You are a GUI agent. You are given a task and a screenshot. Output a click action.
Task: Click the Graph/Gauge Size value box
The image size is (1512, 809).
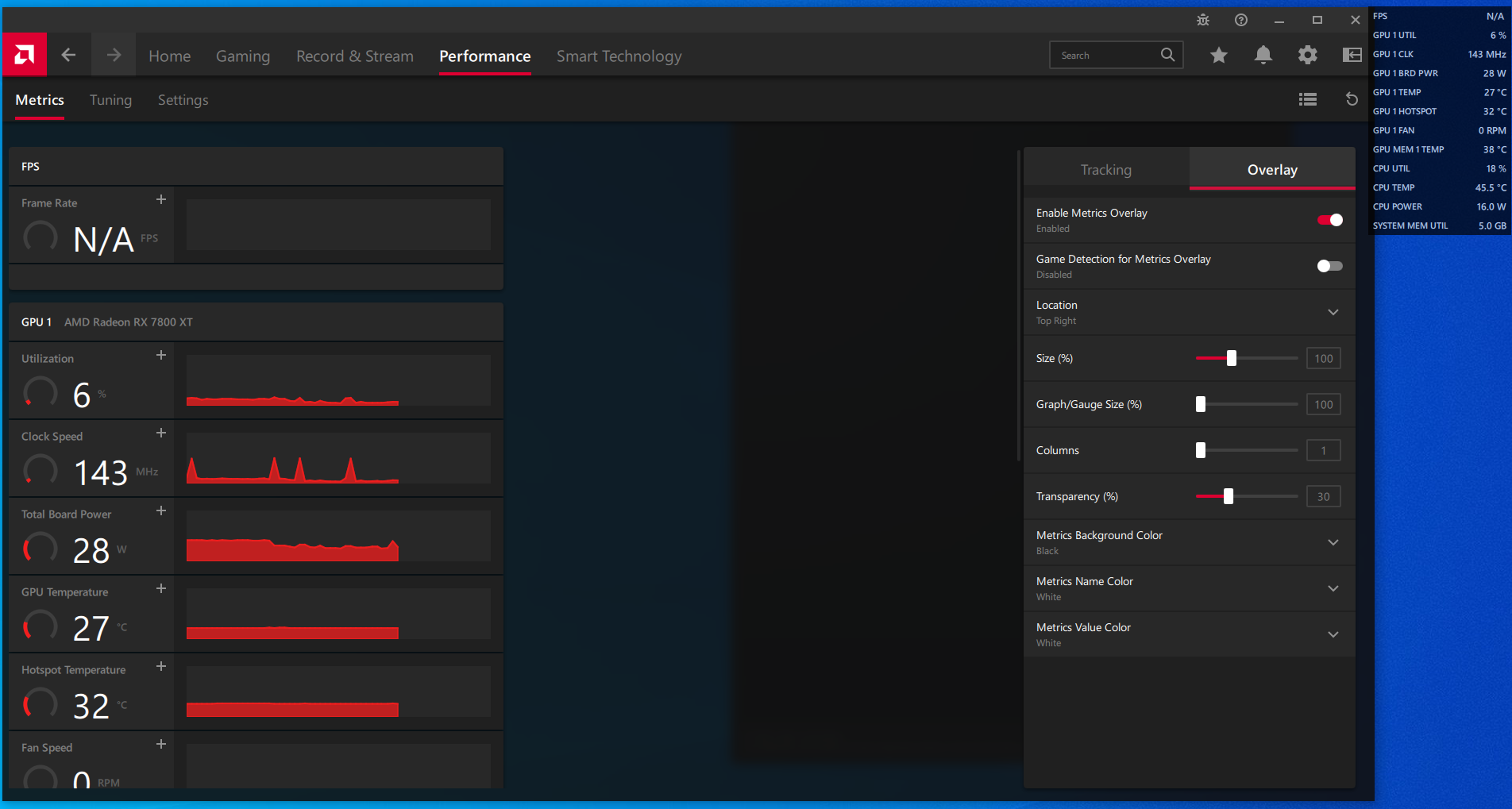1324,404
